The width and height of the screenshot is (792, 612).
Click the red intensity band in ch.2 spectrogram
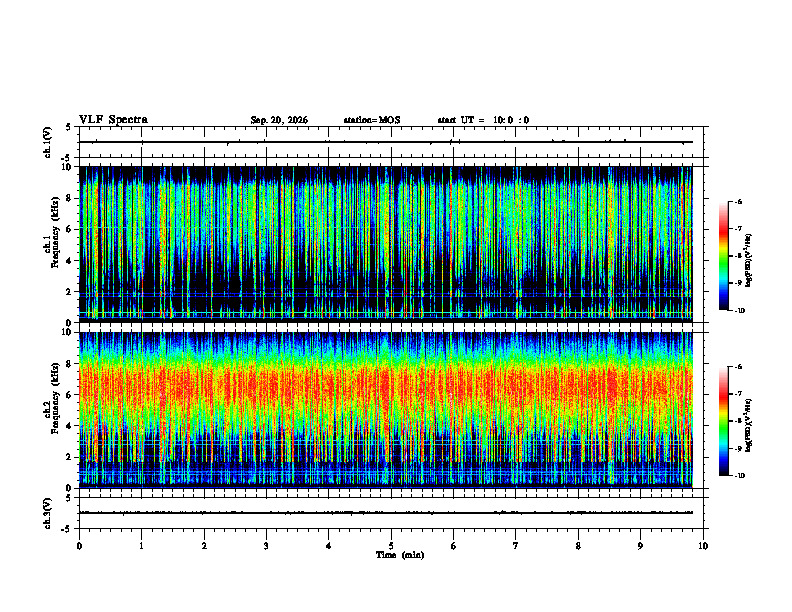coord(386,386)
